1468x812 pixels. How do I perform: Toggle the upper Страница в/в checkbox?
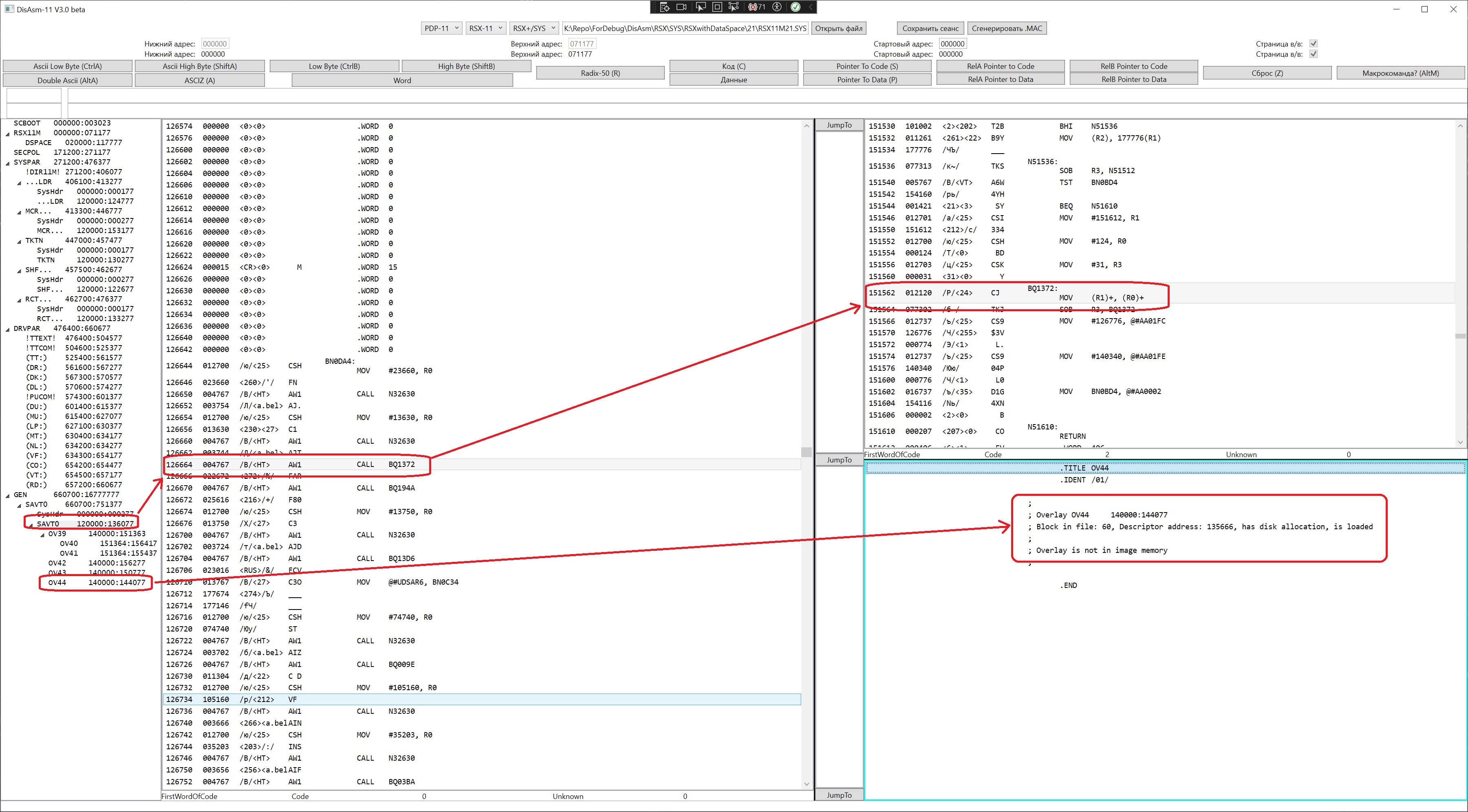(1314, 44)
